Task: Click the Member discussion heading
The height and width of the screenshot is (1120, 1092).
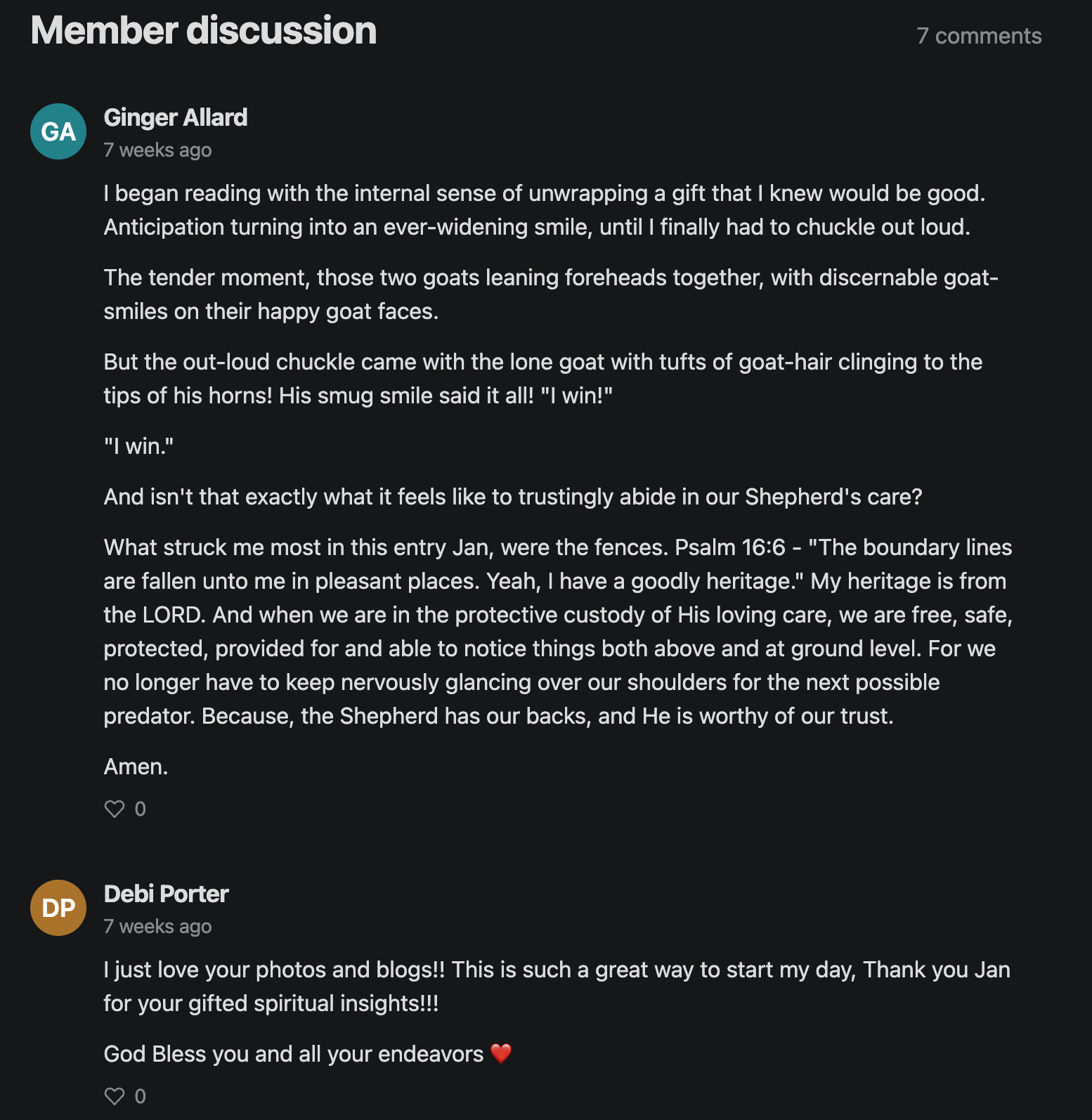Action: 204,30
